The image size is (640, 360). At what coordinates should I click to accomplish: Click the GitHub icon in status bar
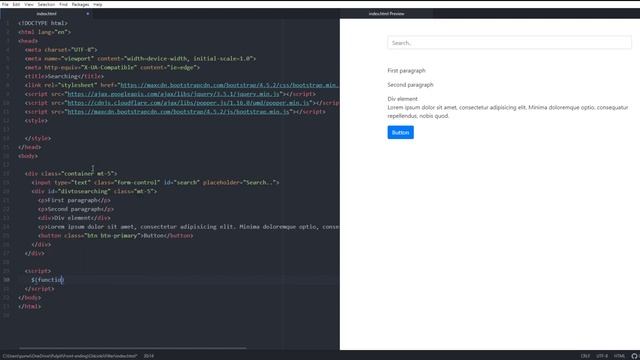point(634,356)
